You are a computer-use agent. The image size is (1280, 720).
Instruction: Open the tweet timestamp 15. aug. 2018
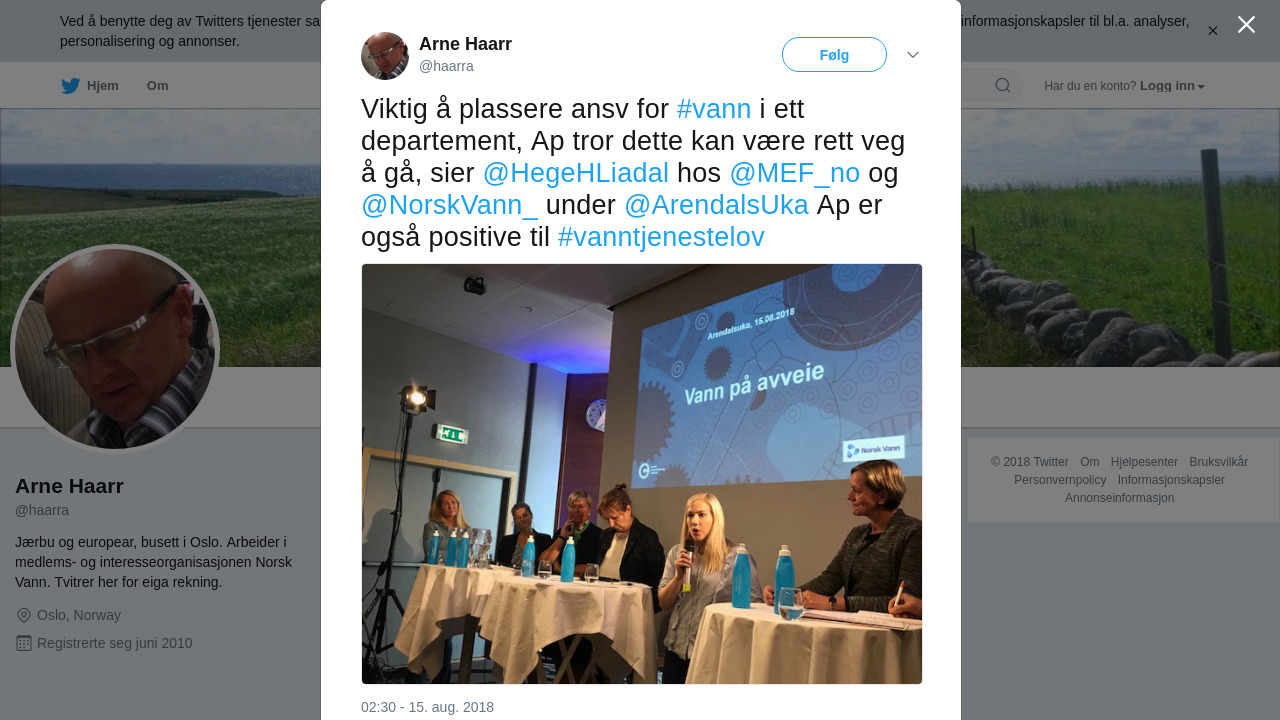(x=427, y=707)
